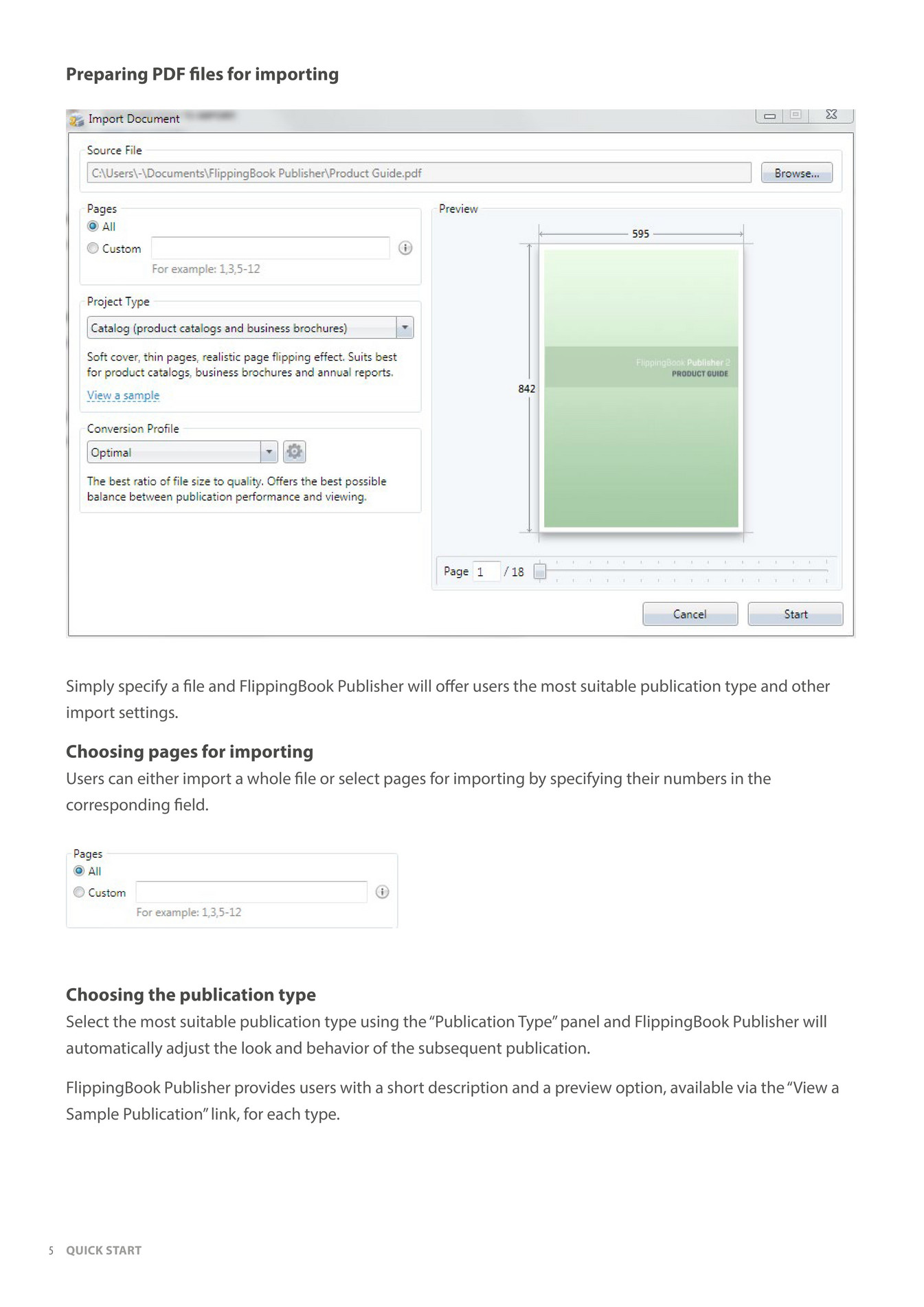
Task: Click the page slider handle
Action: point(540,571)
